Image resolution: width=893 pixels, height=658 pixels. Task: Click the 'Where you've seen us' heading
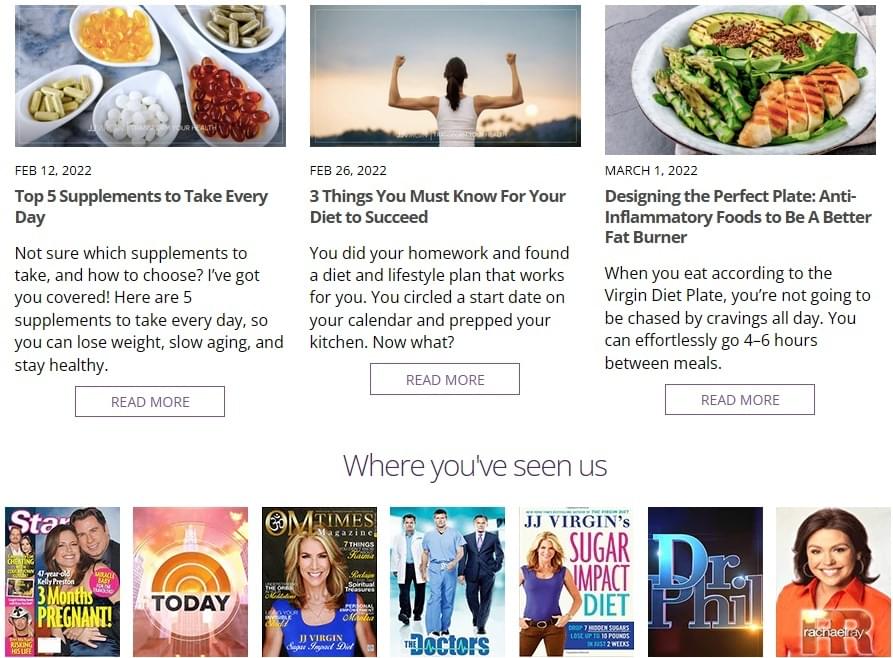point(475,466)
